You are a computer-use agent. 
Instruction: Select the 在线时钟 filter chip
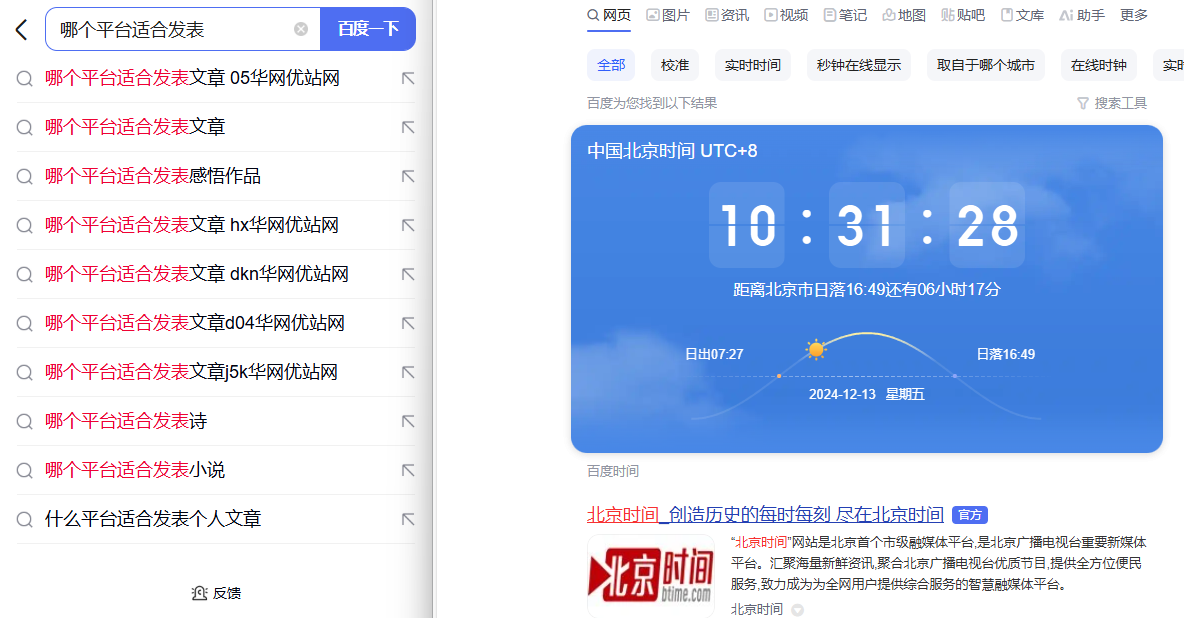(x=1099, y=65)
